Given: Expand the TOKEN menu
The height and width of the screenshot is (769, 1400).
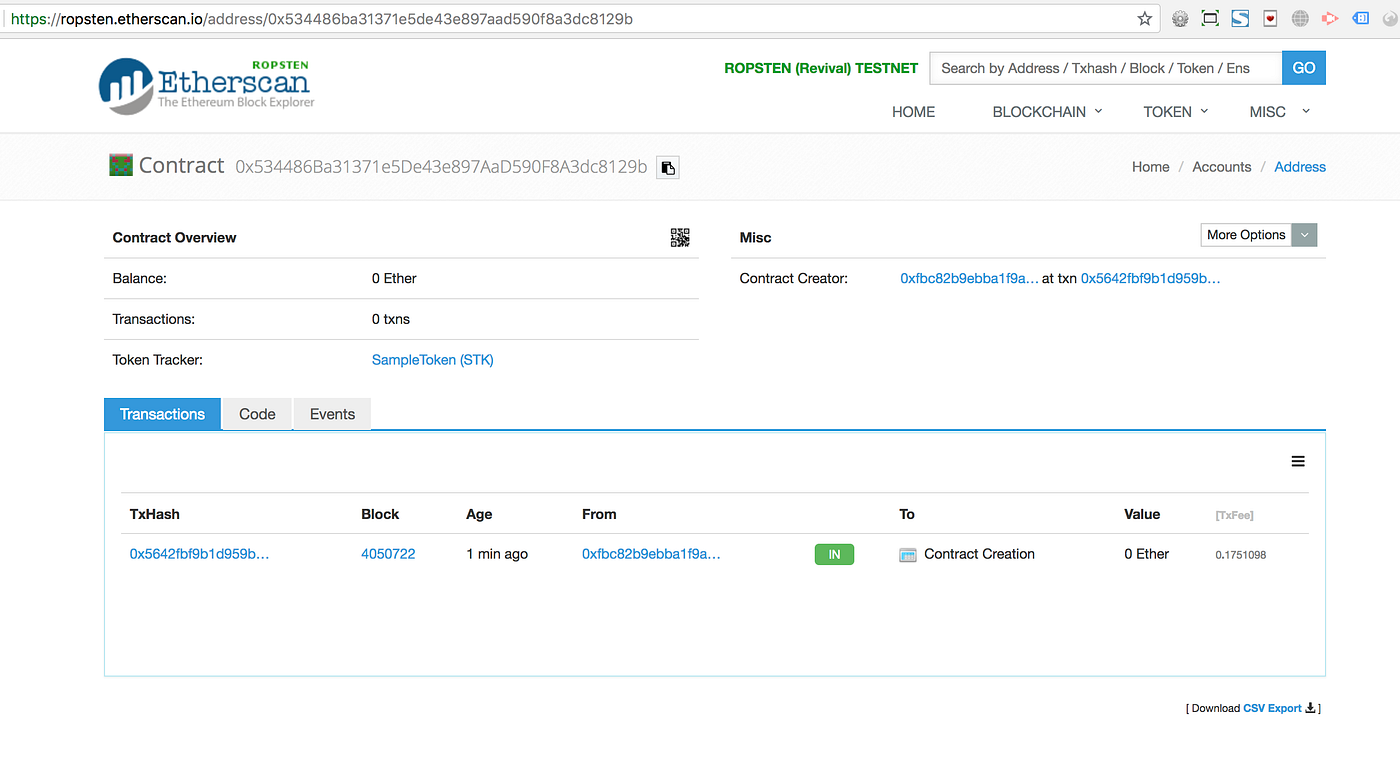Looking at the screenshot, I should (x=1176, y=112).
